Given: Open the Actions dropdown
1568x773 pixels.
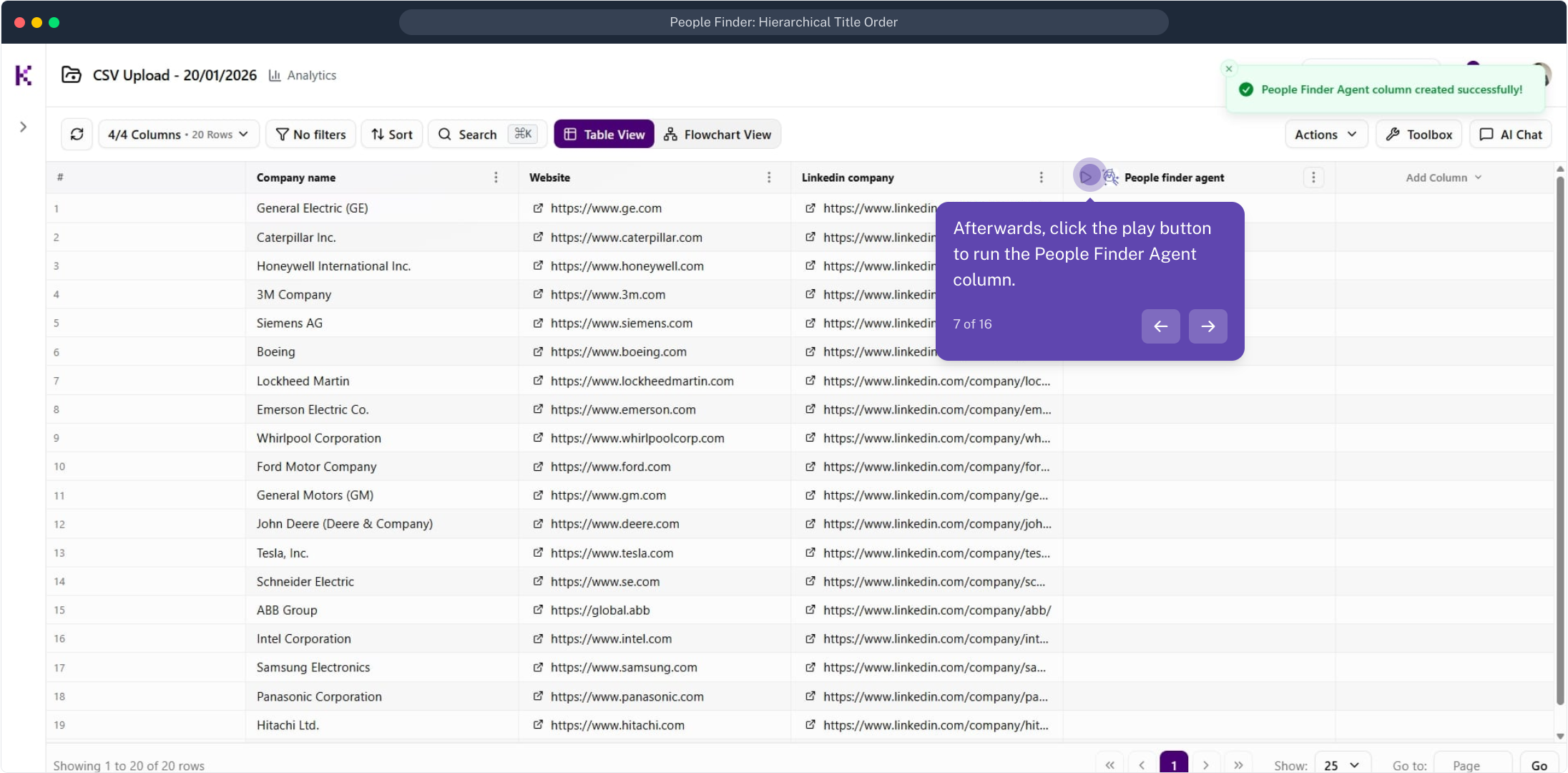Looking at the screenshot, I should 1326,134.
